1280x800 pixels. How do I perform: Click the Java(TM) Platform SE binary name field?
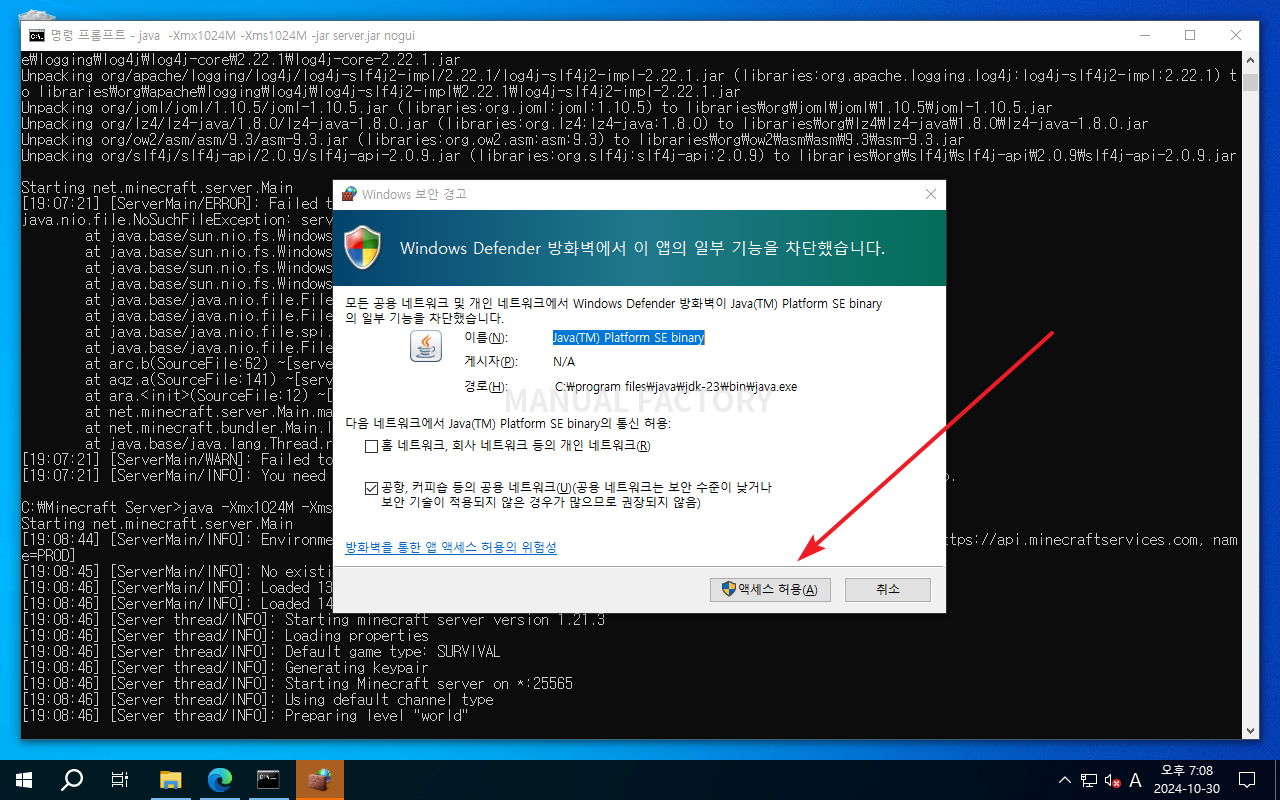click(x=629, y=338)
